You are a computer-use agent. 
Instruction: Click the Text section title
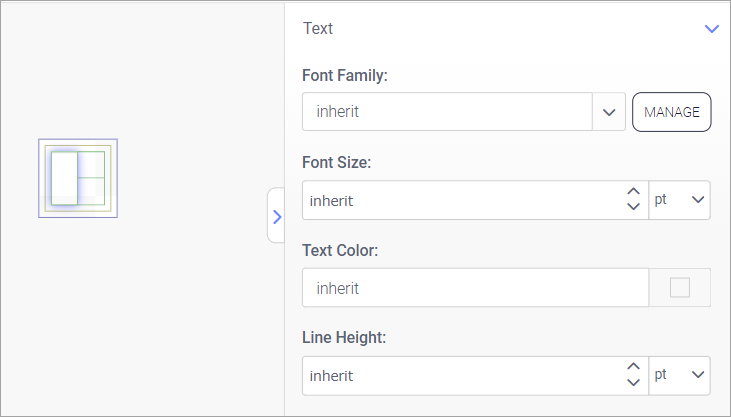318,28
